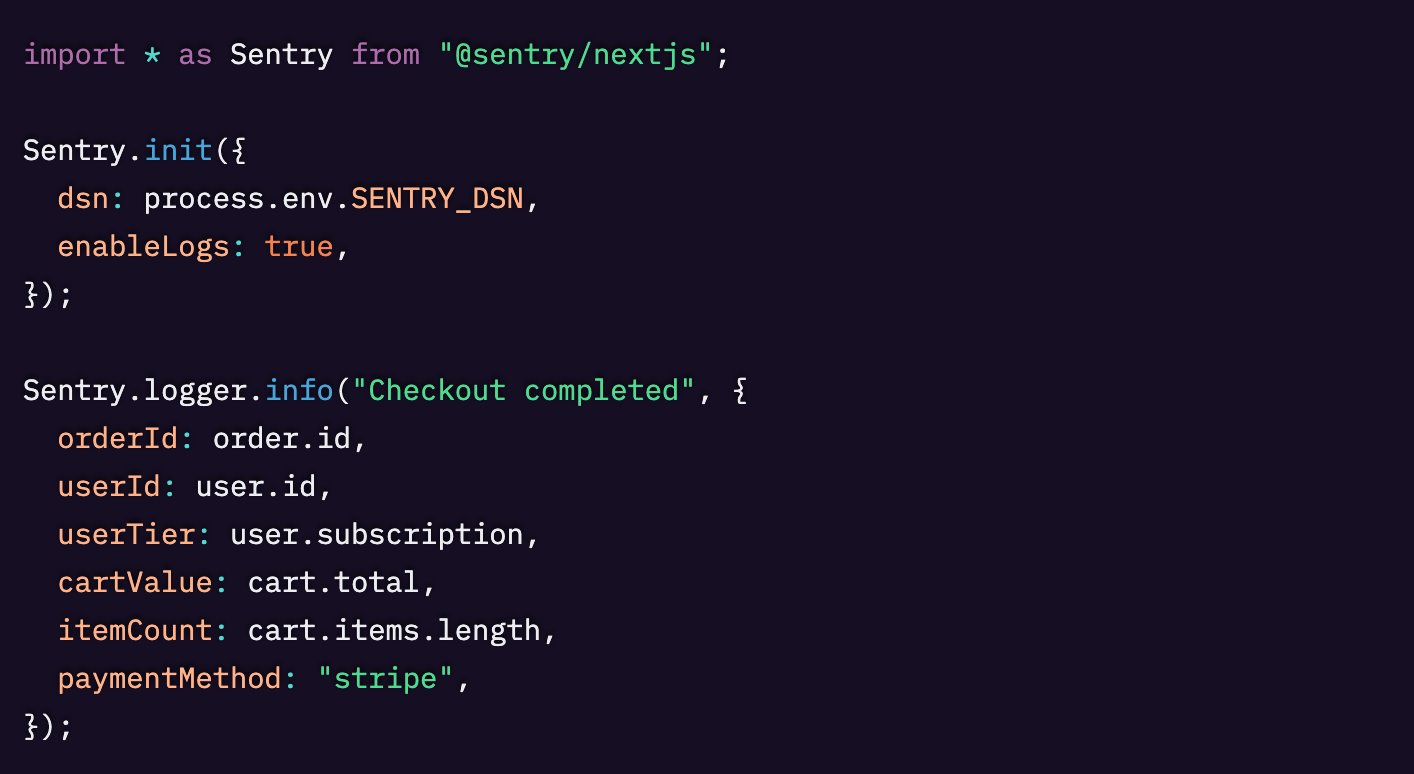Place cursor on cart.items.length expression
Screen dimensions: 1414x774
click(394, 630)
